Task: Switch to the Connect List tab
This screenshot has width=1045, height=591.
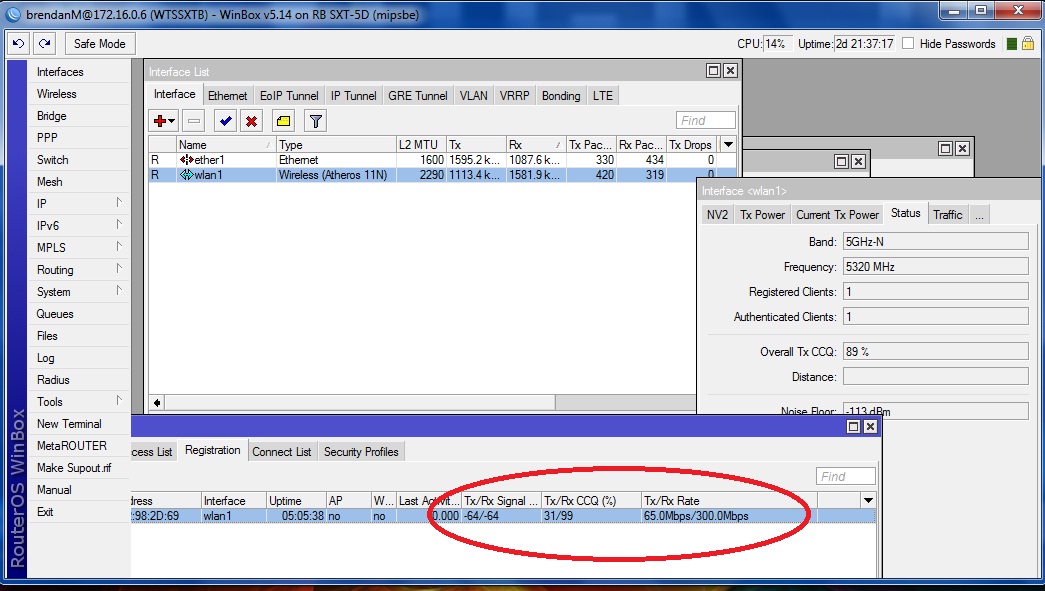Action: 281,452
